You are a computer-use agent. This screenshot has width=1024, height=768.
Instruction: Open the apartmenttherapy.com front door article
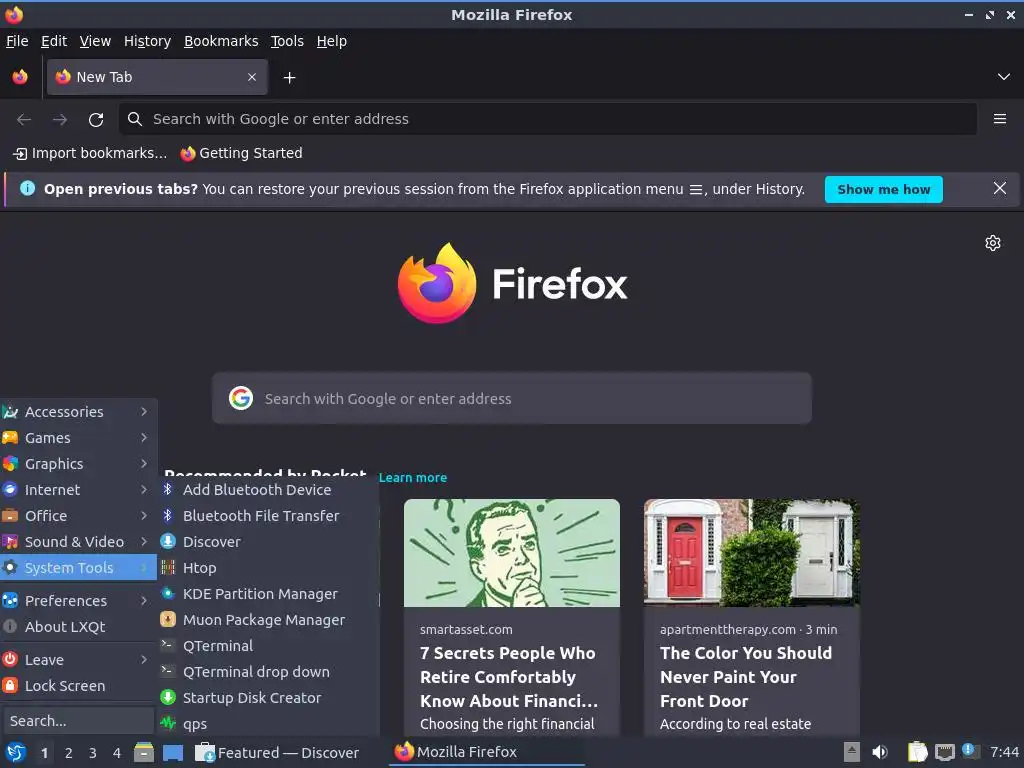(x=752, y=617)
